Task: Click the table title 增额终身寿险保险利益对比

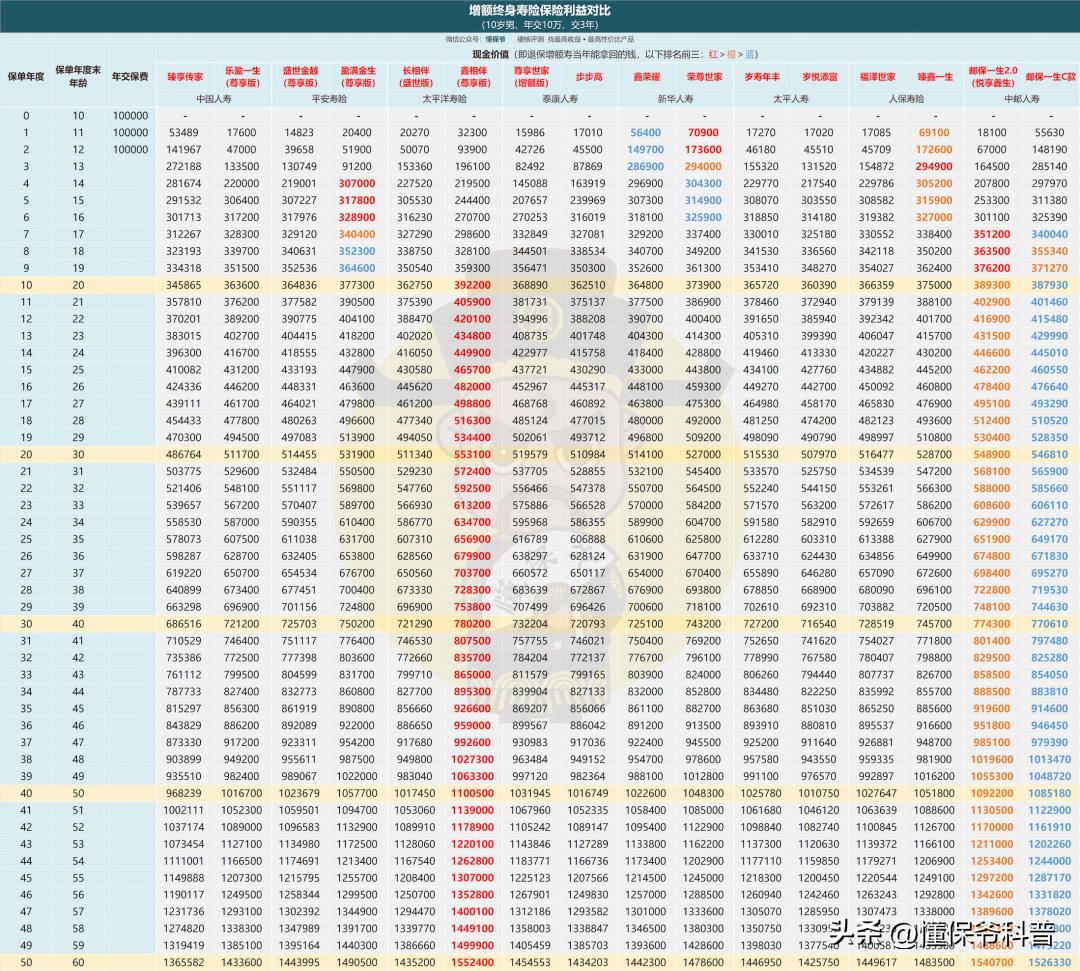Action: (540, 10)
